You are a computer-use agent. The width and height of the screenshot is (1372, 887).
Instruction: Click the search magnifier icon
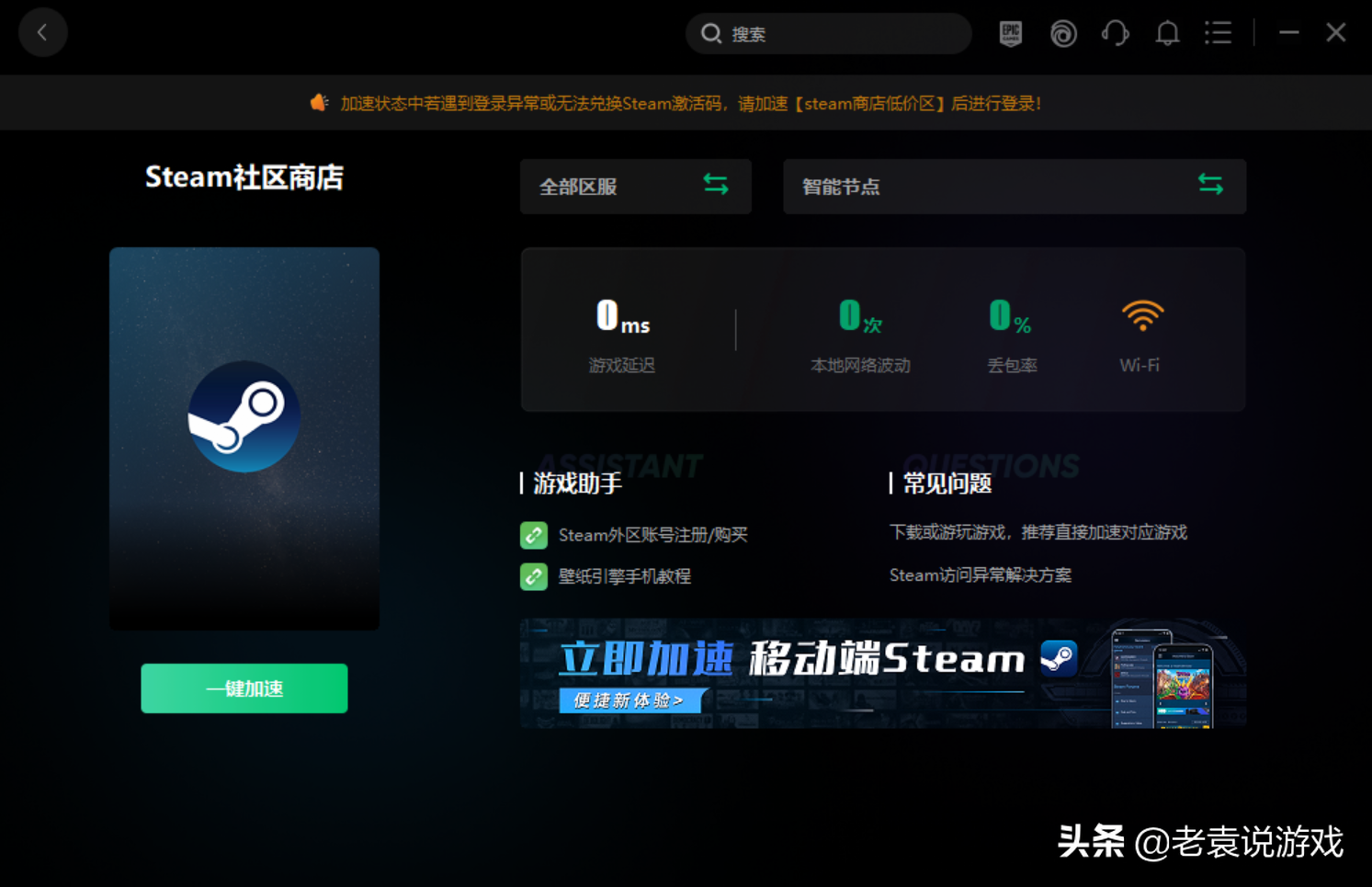711,34
